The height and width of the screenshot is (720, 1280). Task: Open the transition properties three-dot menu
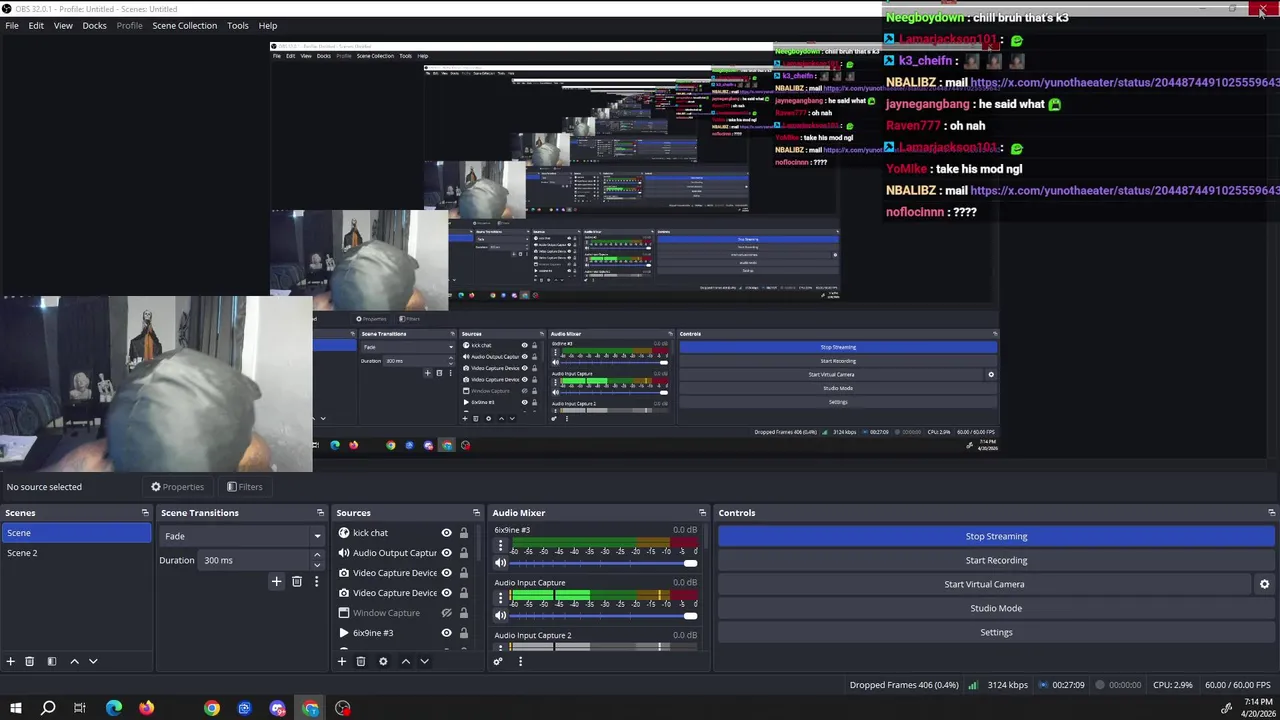316,581
